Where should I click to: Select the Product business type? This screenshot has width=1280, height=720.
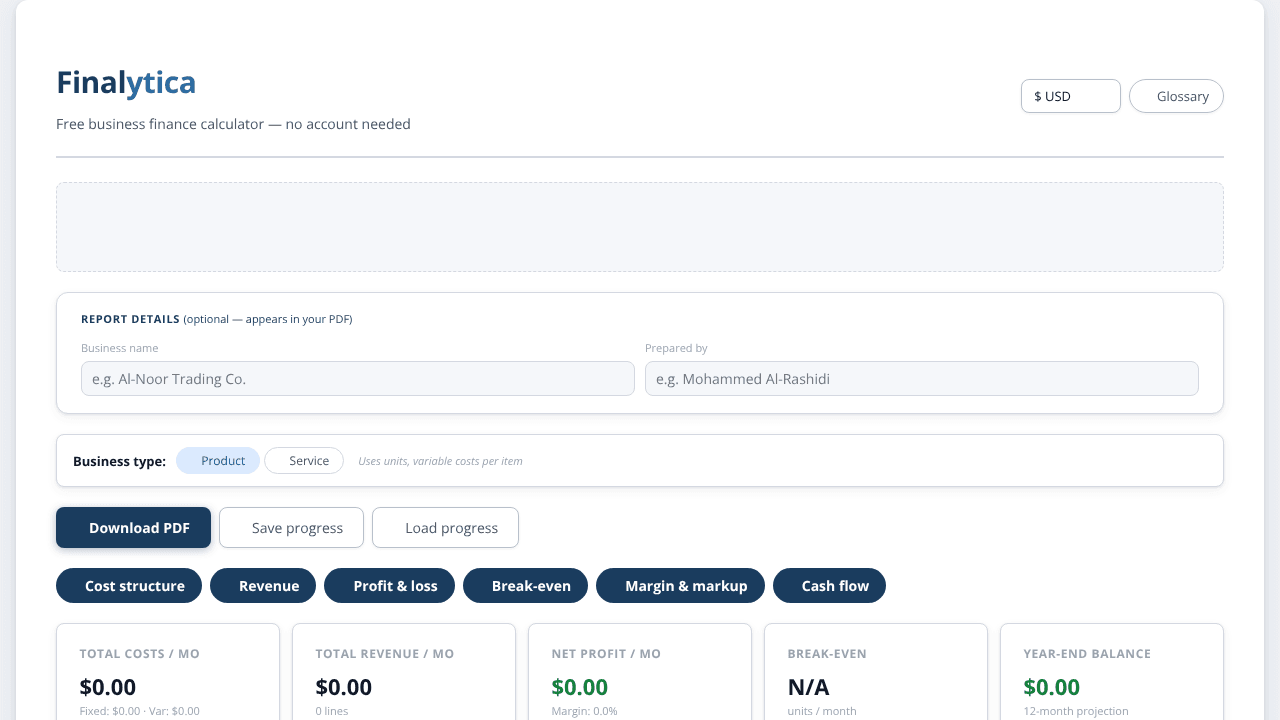tap(218, 461)
